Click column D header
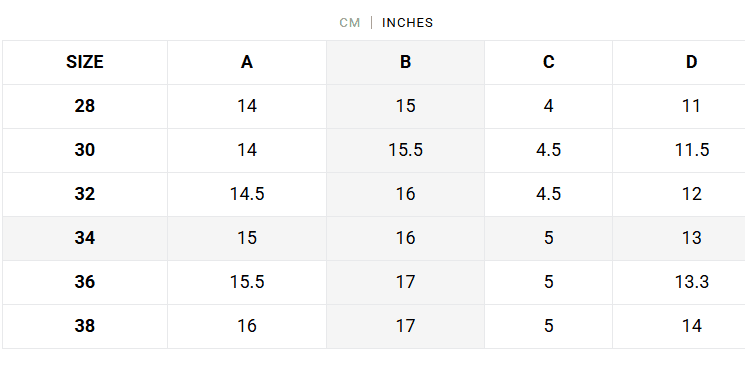Viewport: 745px width, 366px height. (691, 62)
